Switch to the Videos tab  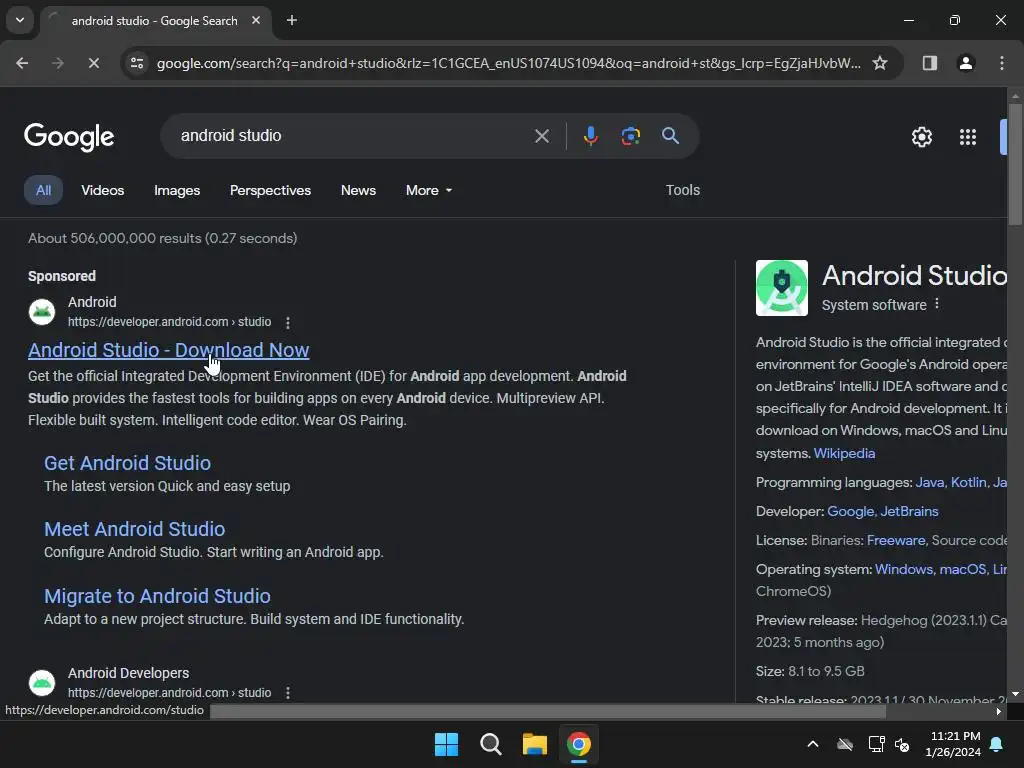pyautogui.click(x=103, y=190)
